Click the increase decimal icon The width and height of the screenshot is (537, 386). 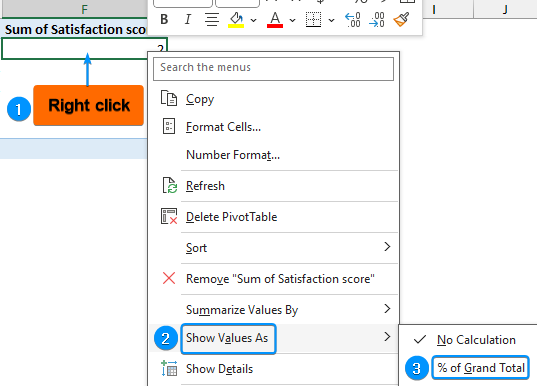pos(353,20)
